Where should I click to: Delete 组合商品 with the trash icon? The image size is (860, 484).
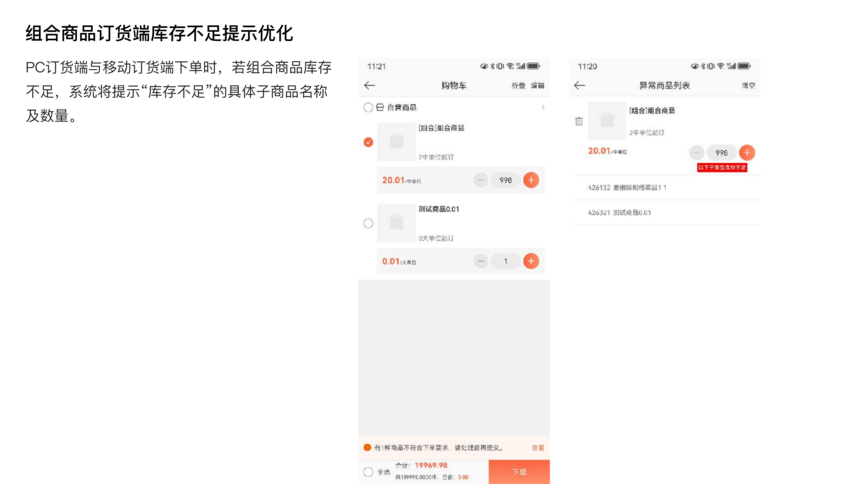click(579, 121)
